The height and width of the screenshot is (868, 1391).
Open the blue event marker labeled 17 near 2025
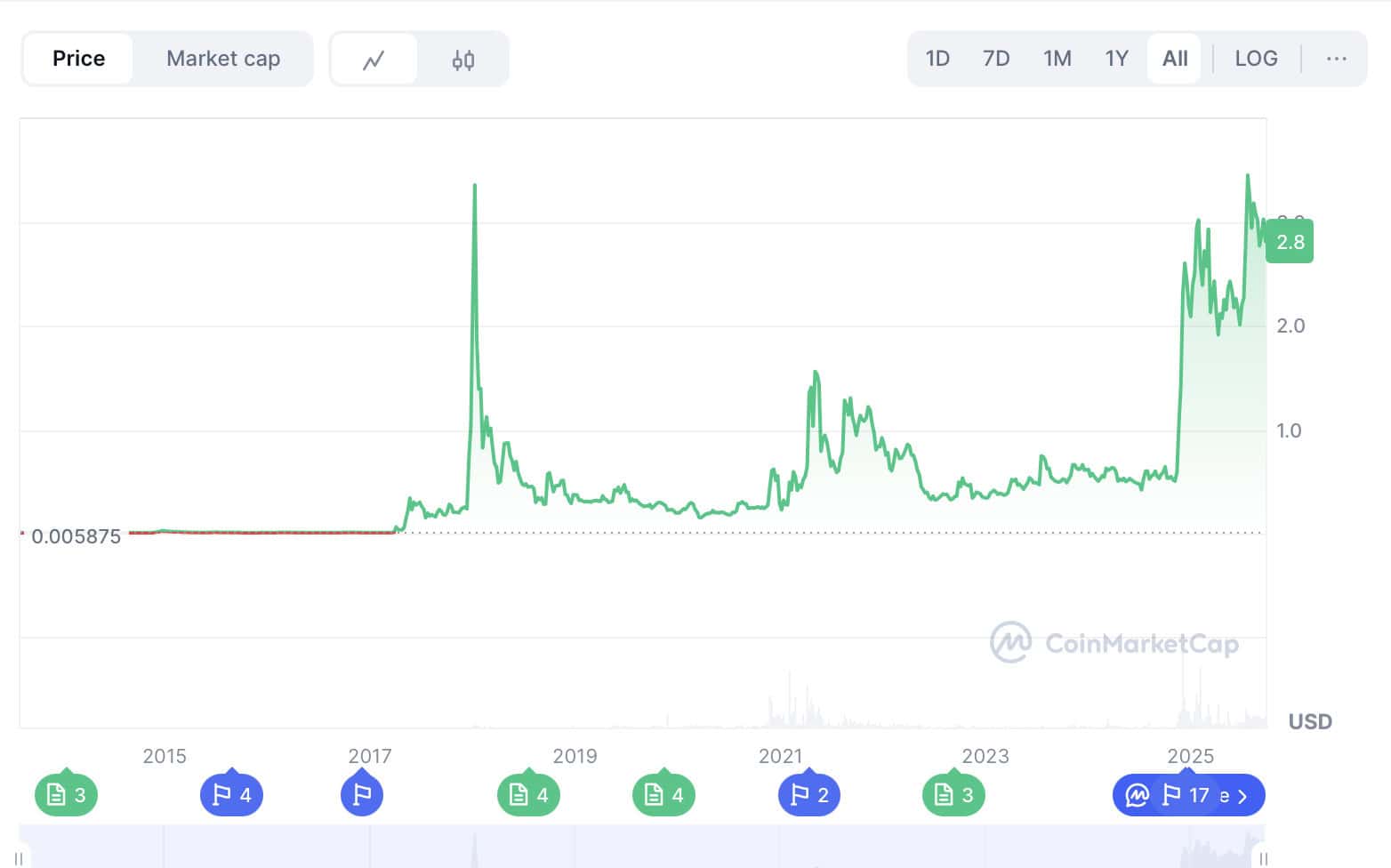[x=1188, y=794]
